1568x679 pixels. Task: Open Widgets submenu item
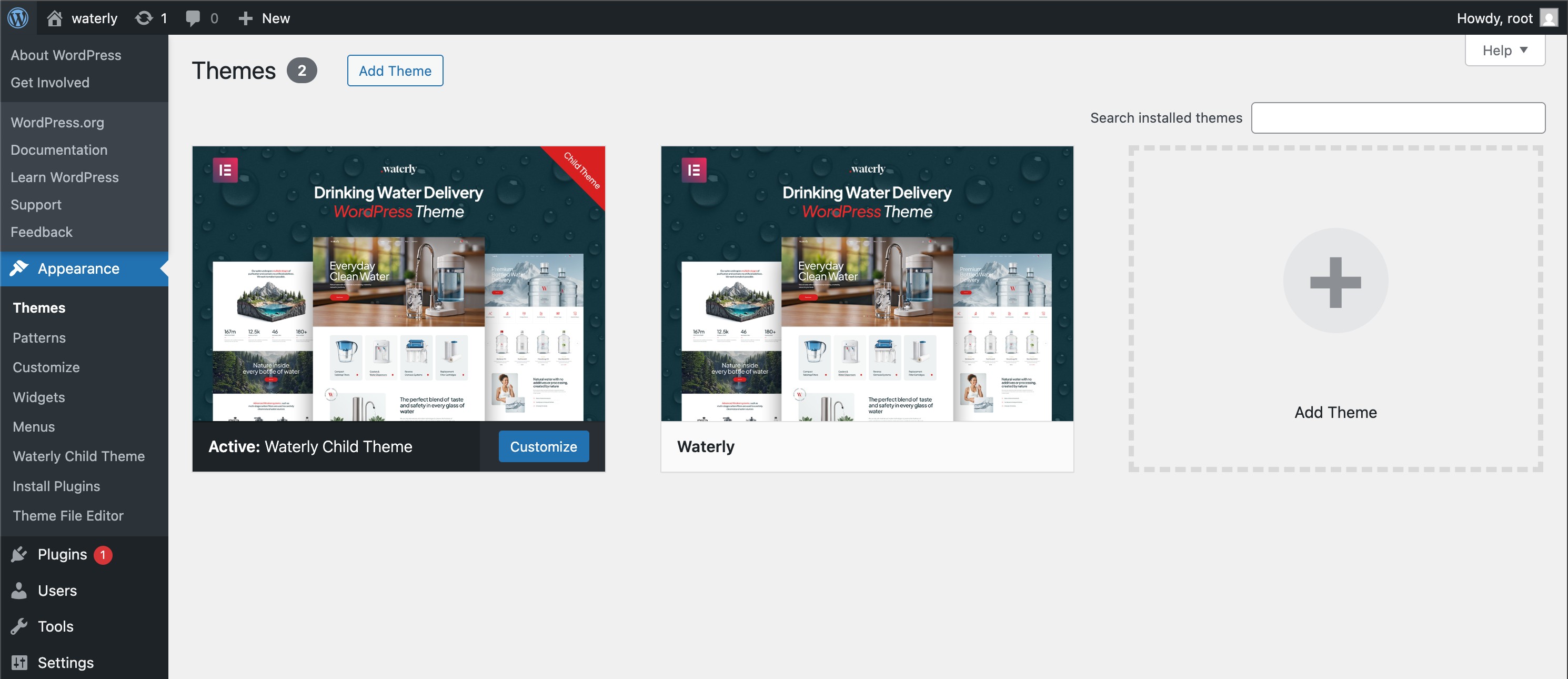coord(39,397)
